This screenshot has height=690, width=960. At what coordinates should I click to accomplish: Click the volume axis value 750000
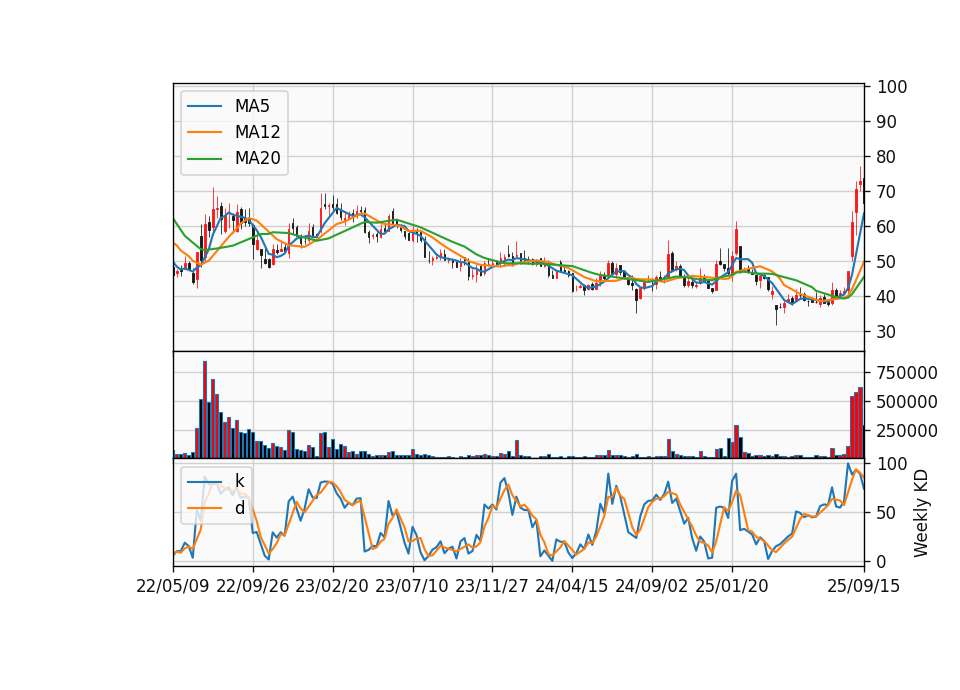tap(907, 373)
